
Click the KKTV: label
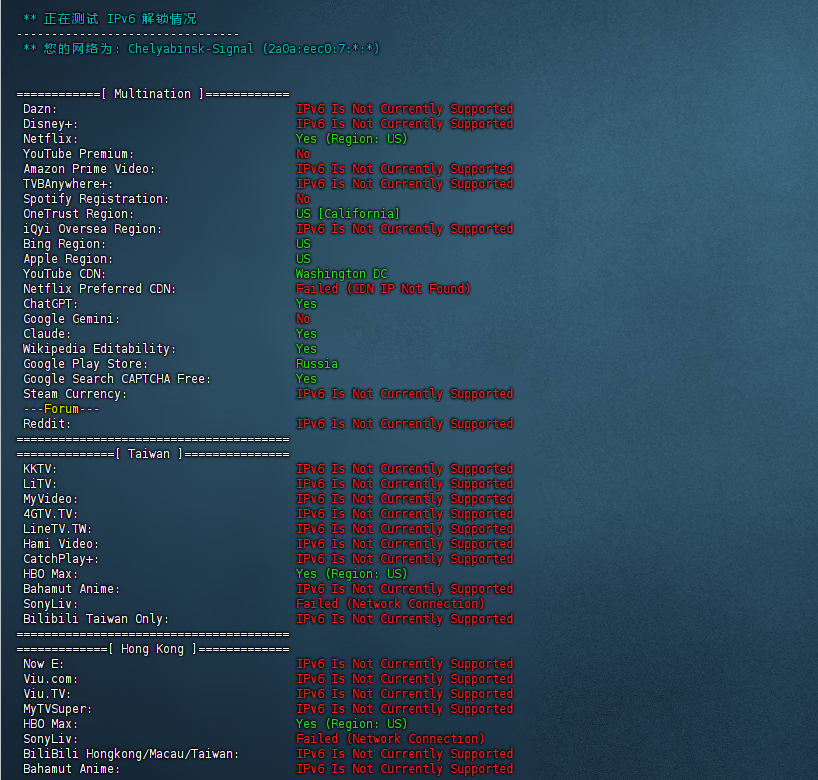click(40, 469)
